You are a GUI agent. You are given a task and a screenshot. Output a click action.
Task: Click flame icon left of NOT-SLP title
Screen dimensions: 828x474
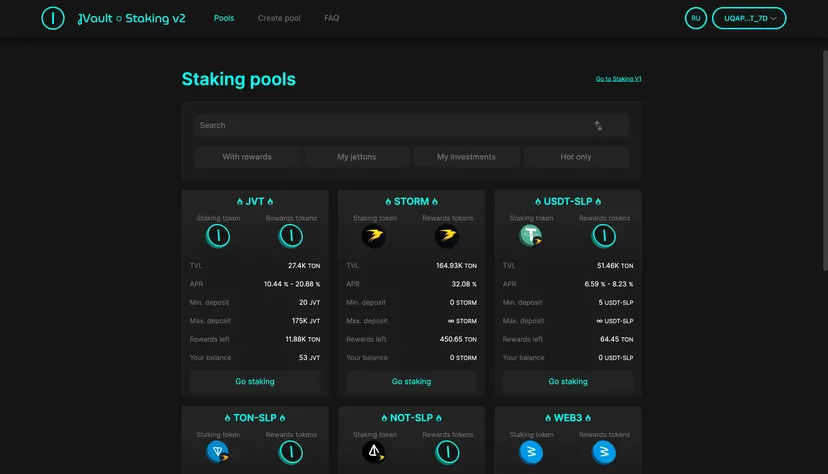click(x=384, y=418)
